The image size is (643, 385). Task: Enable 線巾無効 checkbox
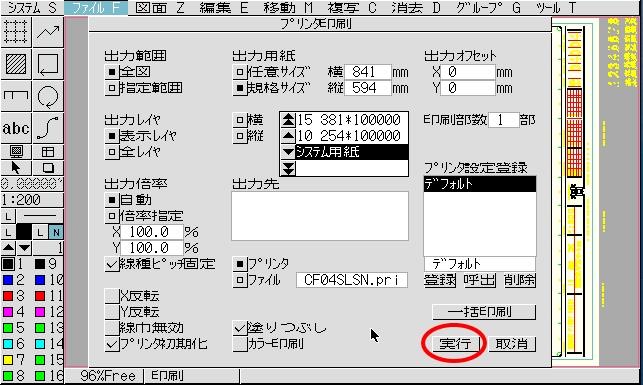click(x=112, y=328)
